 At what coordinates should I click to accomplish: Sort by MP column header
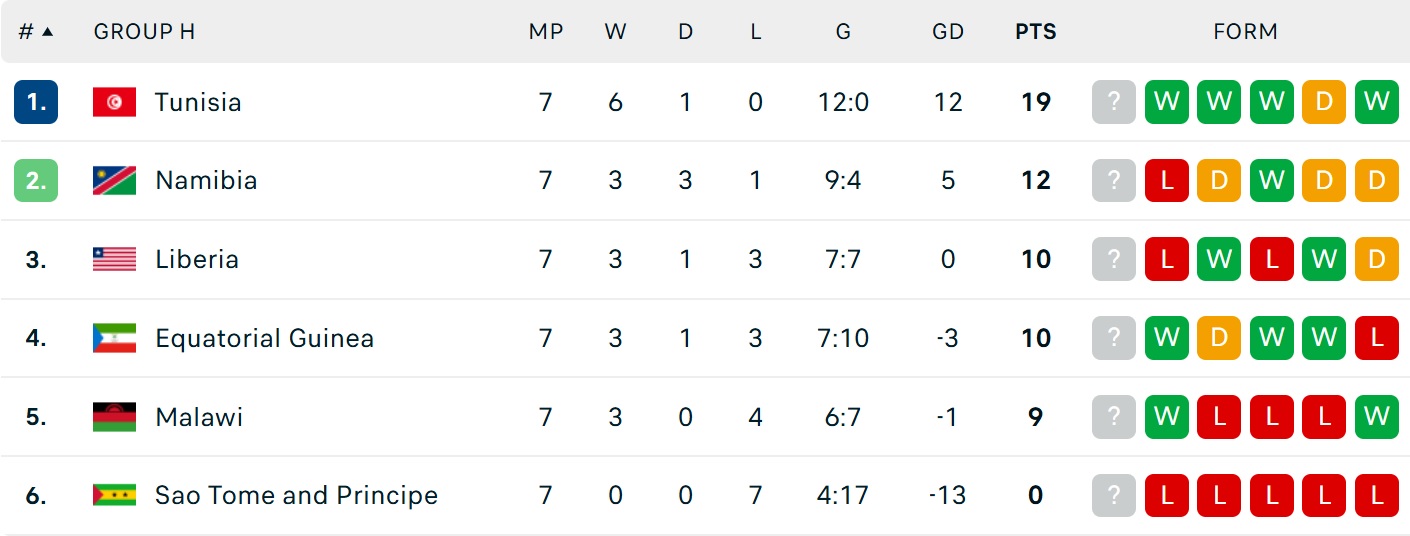pos(546,32)
